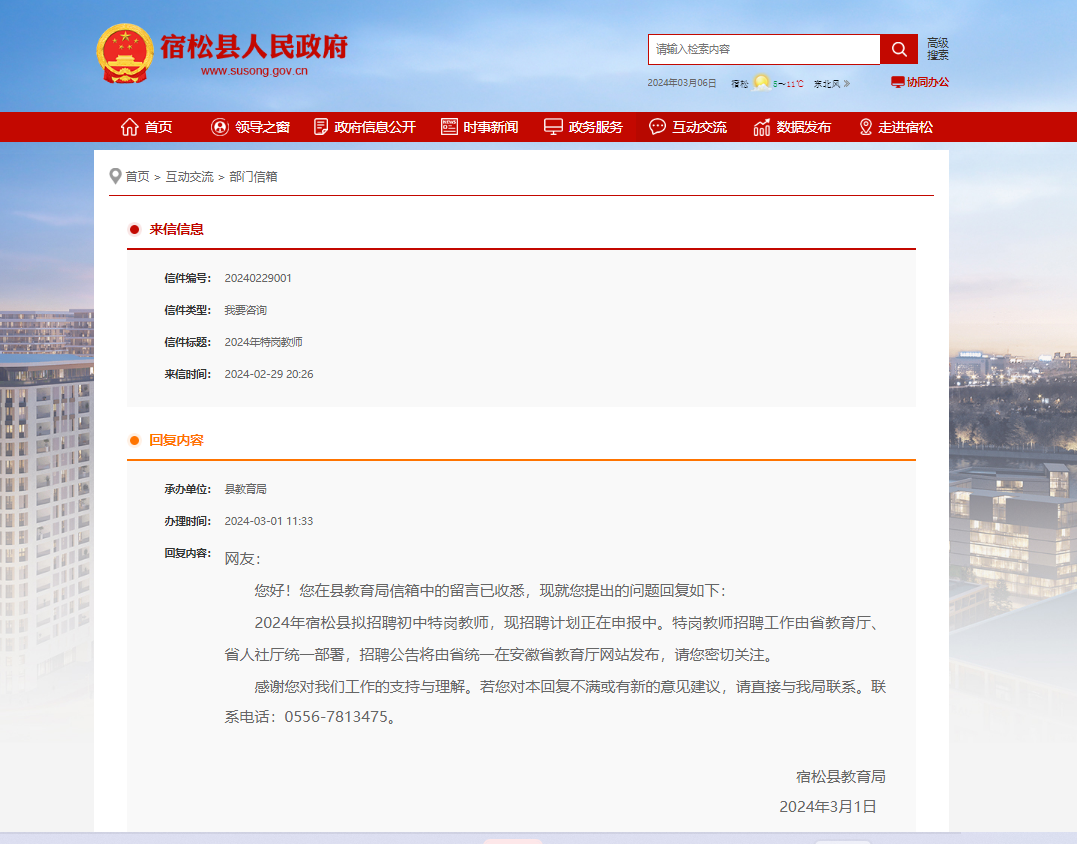Click the 走进宿松 location pin icon
Image resolution: width=1077 pixels, height=844 pixels.
866,127
